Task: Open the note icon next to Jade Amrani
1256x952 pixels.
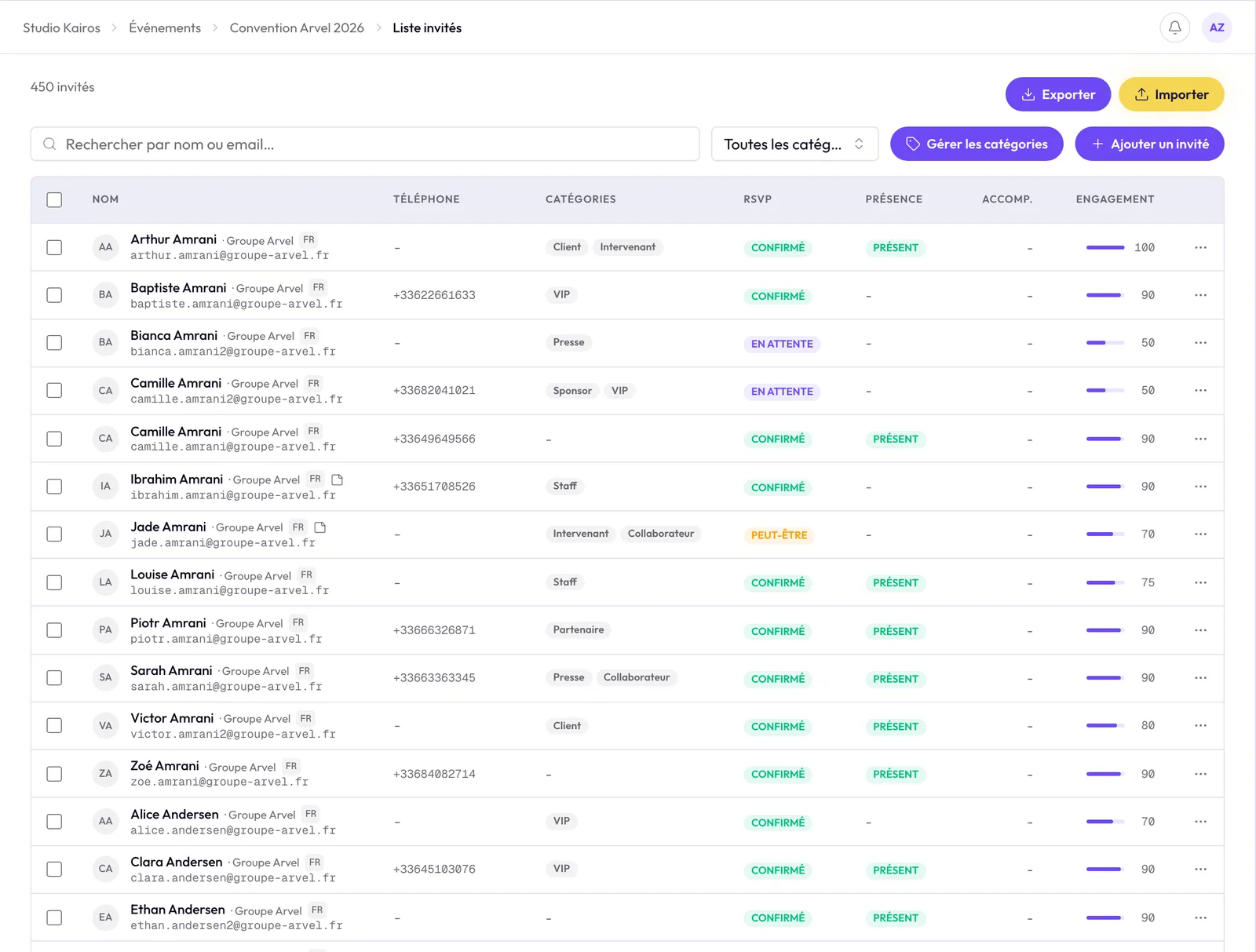Action: 320,527
